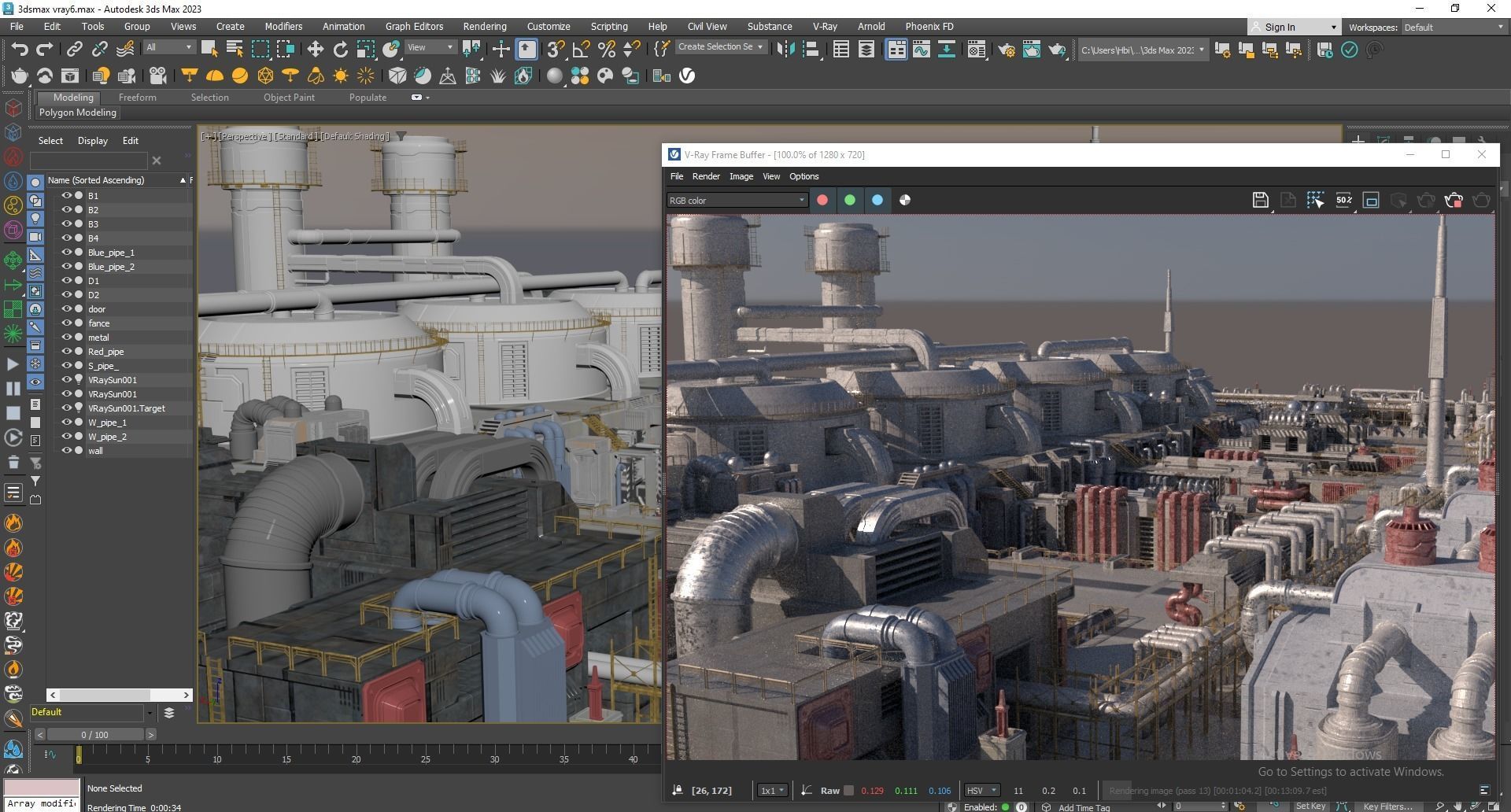Select the Select and Link tool
The image size is (1511, 812).
74,50
